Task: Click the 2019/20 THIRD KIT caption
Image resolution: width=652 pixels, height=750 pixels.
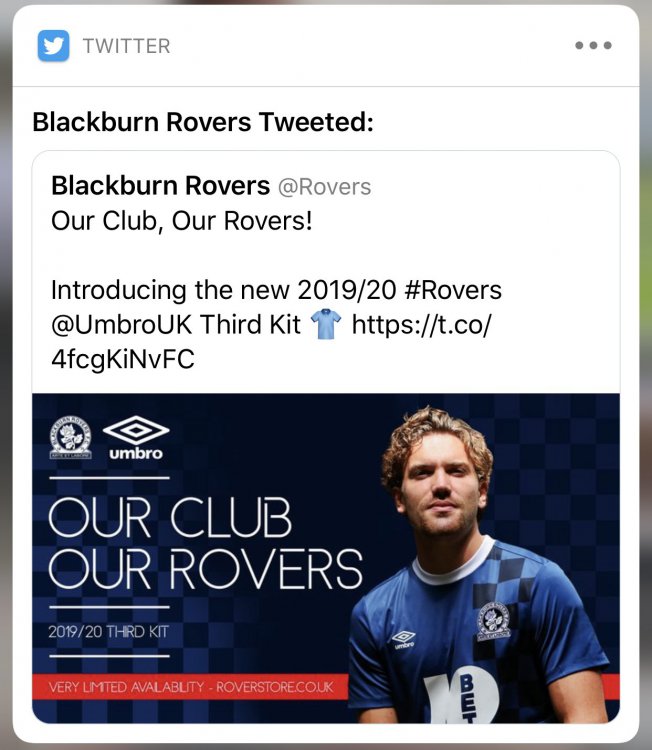Action: (x=107, y=631)
